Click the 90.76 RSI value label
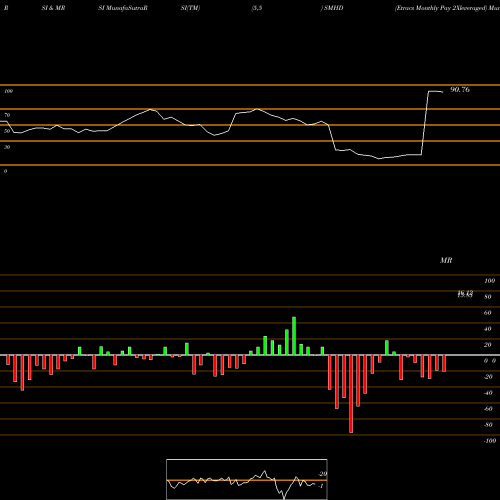 [x=460, y=90]
